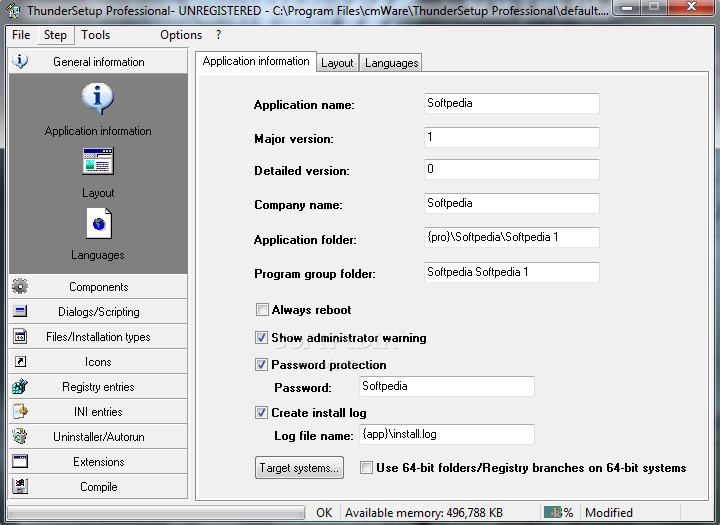
Task: Enable the Always reboot checkbox
Action: [x=262, y=310]
